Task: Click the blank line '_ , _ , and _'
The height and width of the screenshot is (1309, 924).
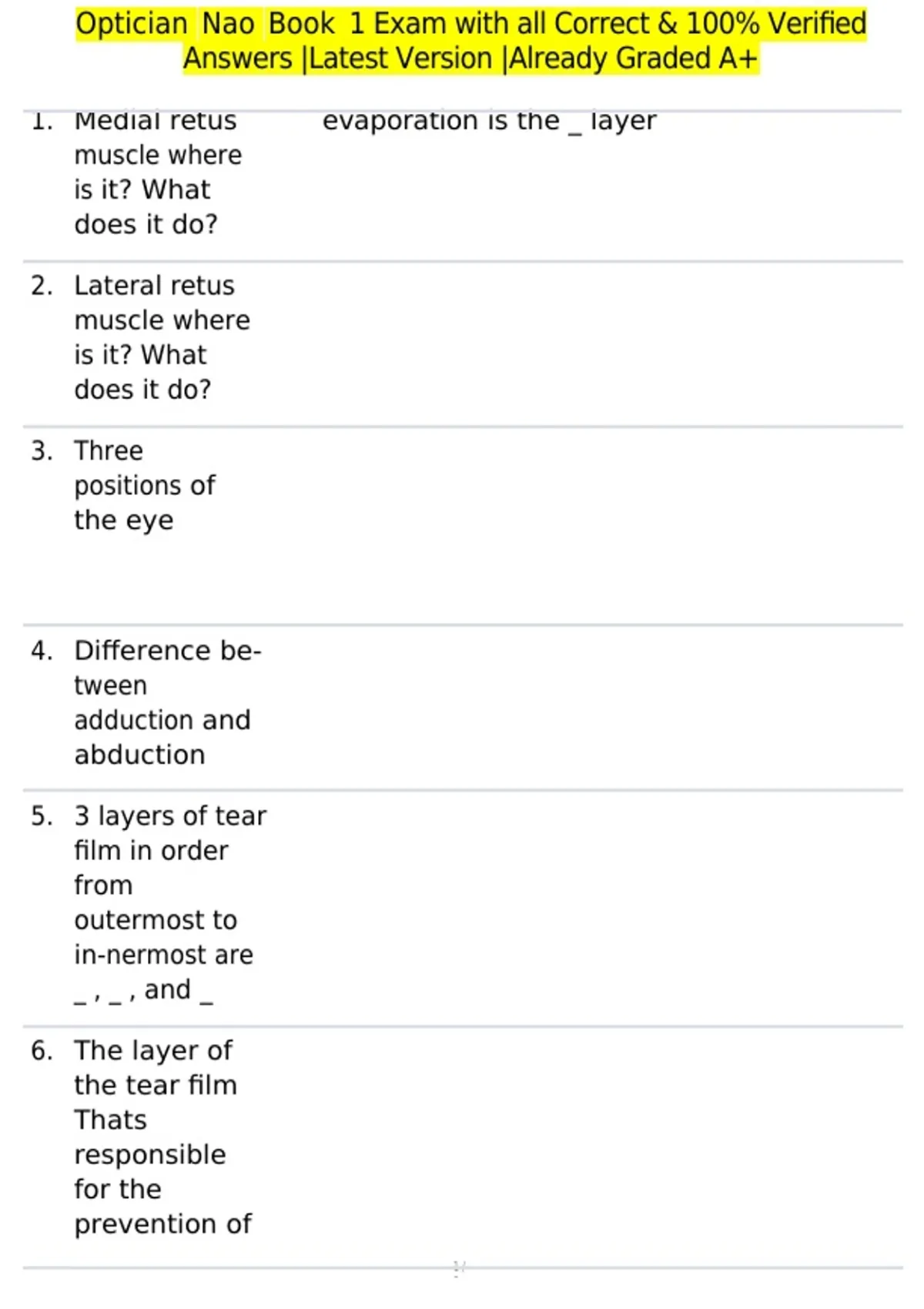Action: point(143,990)
